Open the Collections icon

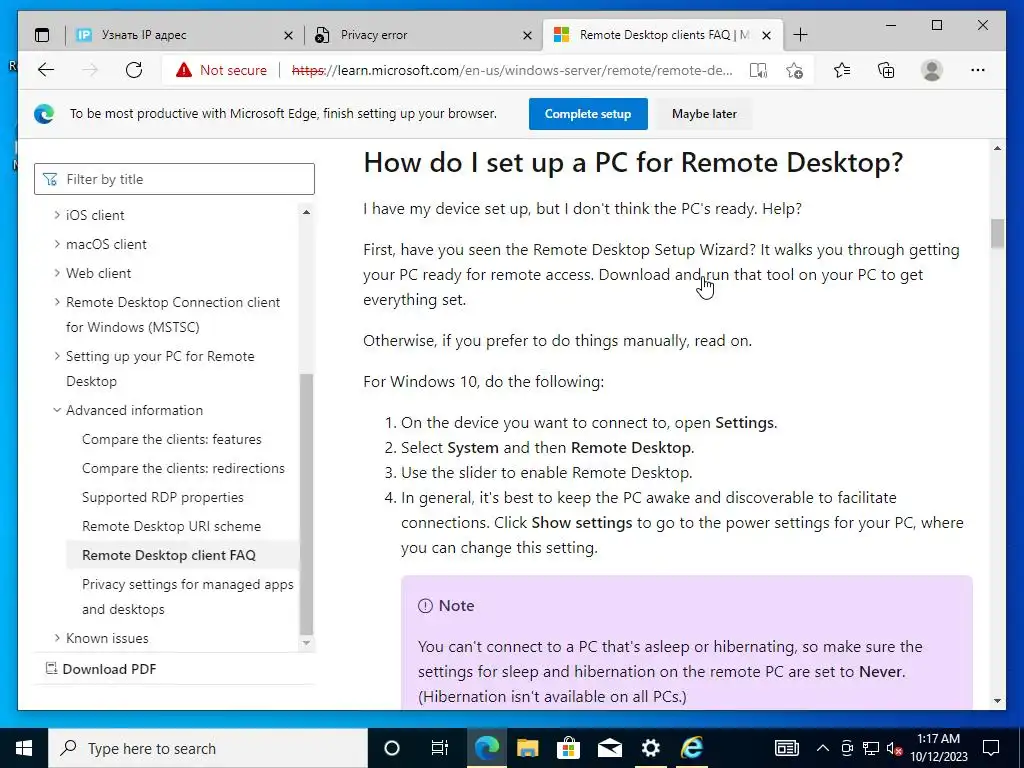click(886, 70)
